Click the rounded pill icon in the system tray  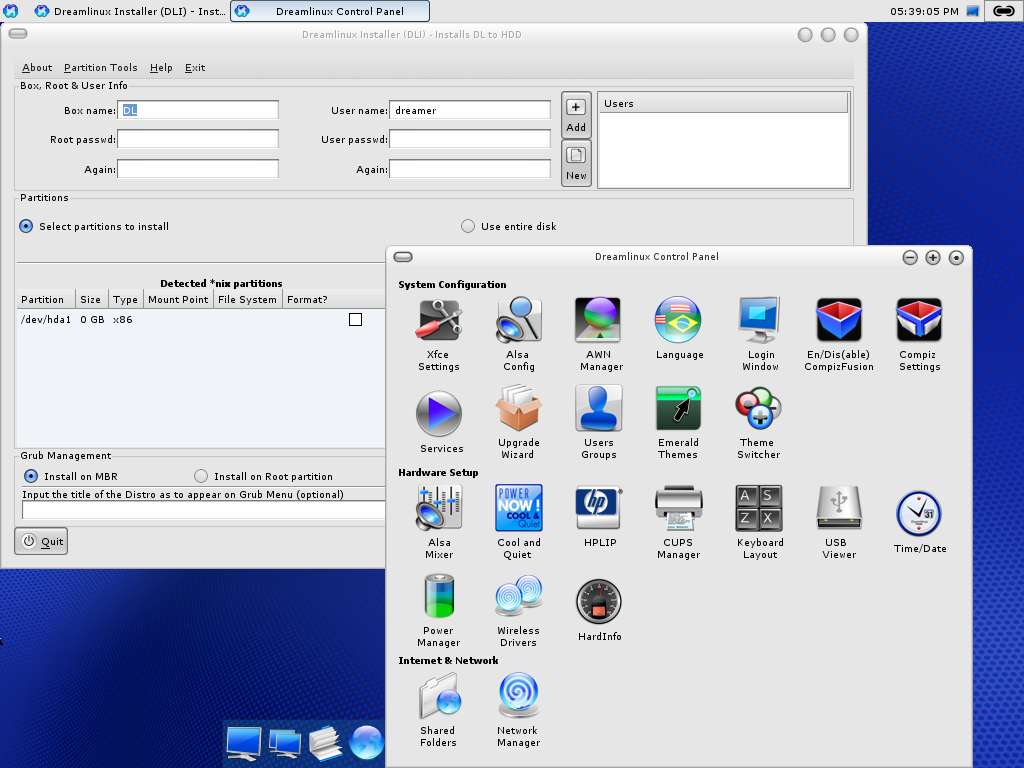(x=1004, y=11)
